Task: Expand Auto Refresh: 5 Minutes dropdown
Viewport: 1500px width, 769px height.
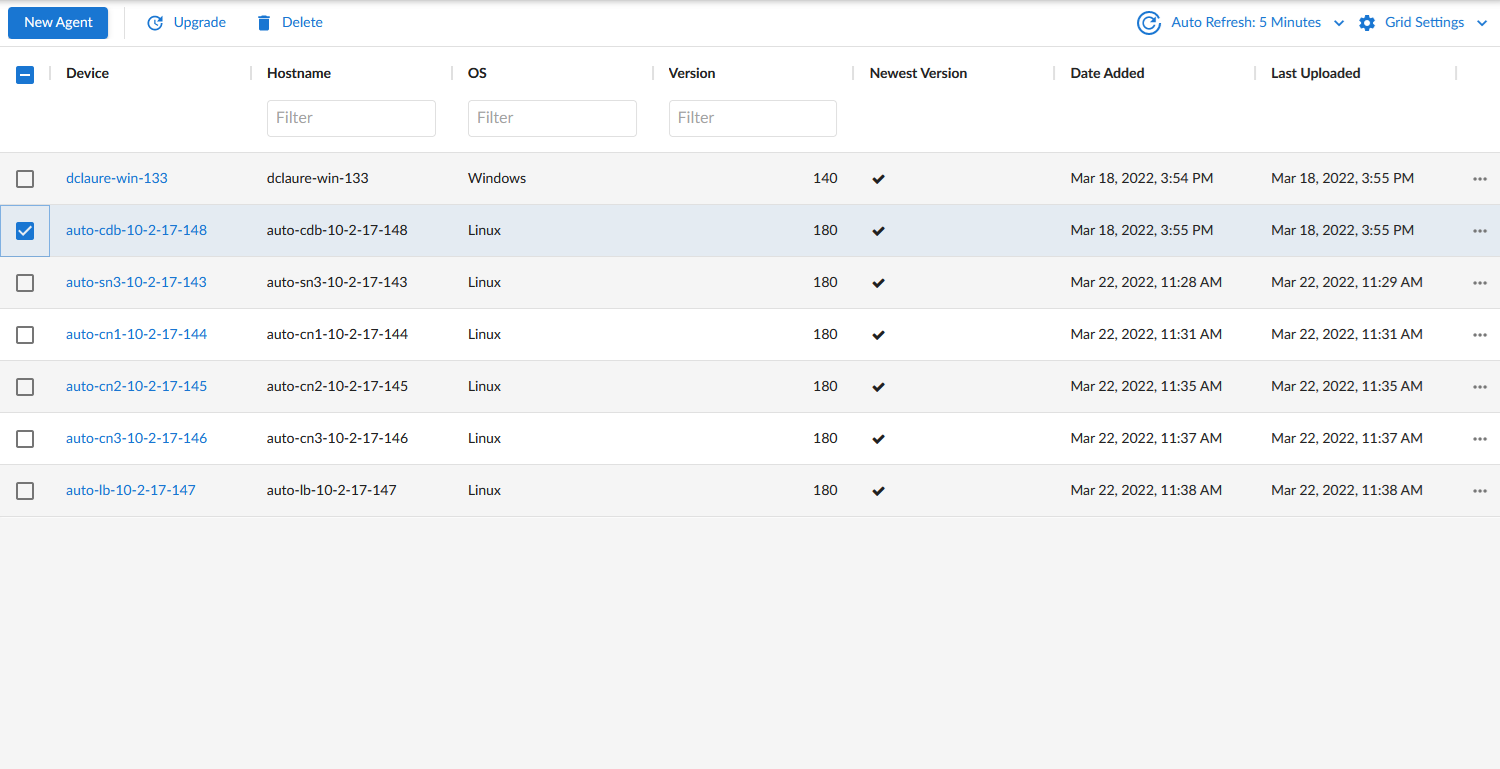Action: click(x=1339, y=23)
